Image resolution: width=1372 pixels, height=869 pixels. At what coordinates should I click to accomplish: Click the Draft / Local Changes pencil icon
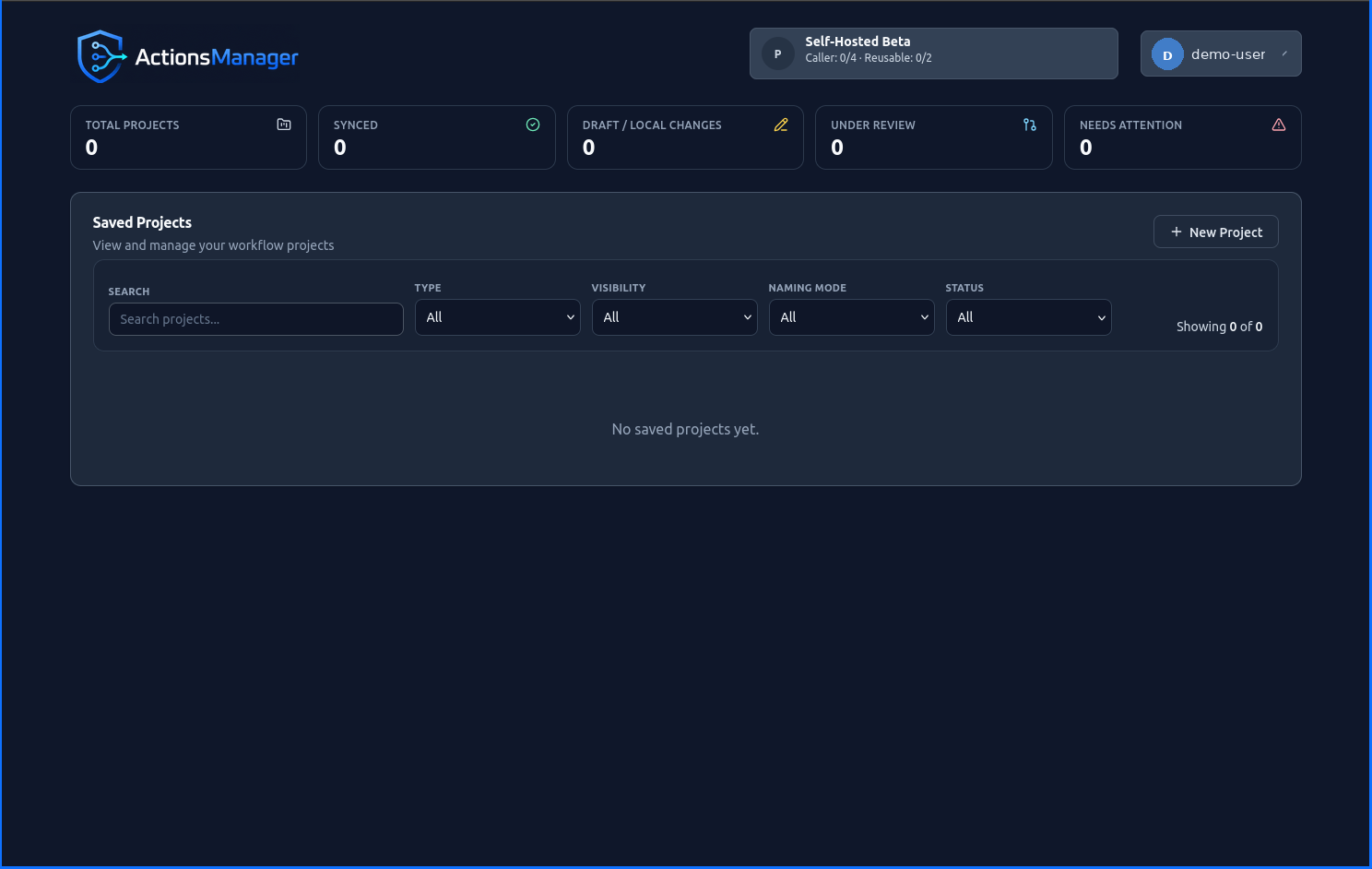(x=781, y=125)
